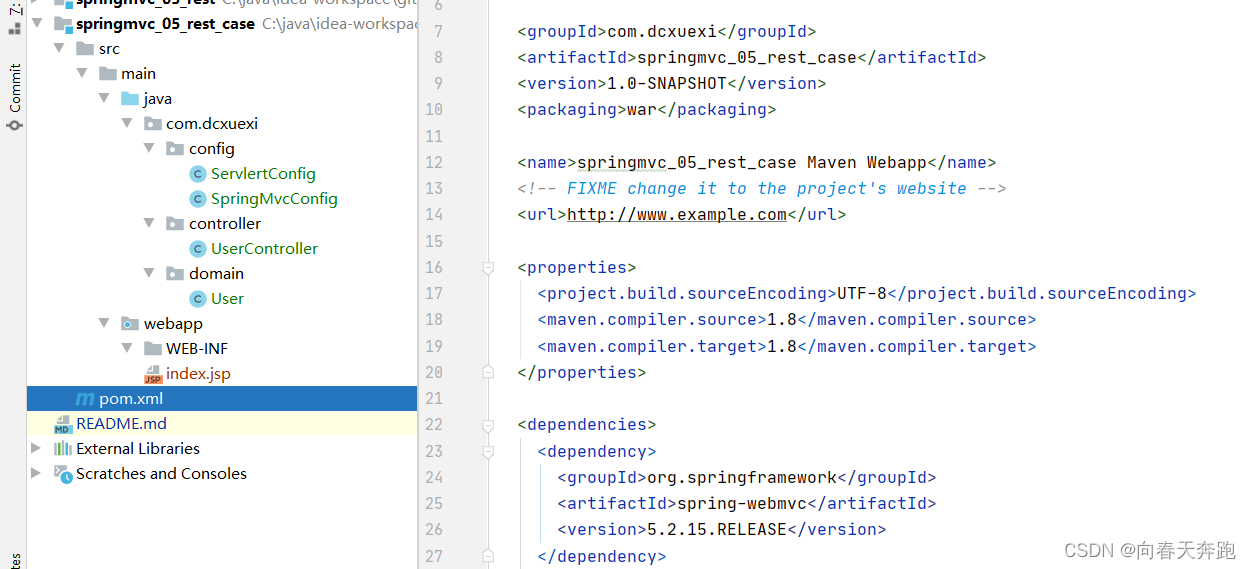Screen dimensions: 1251x569
Task: Select the User class file
Action: 227,299
